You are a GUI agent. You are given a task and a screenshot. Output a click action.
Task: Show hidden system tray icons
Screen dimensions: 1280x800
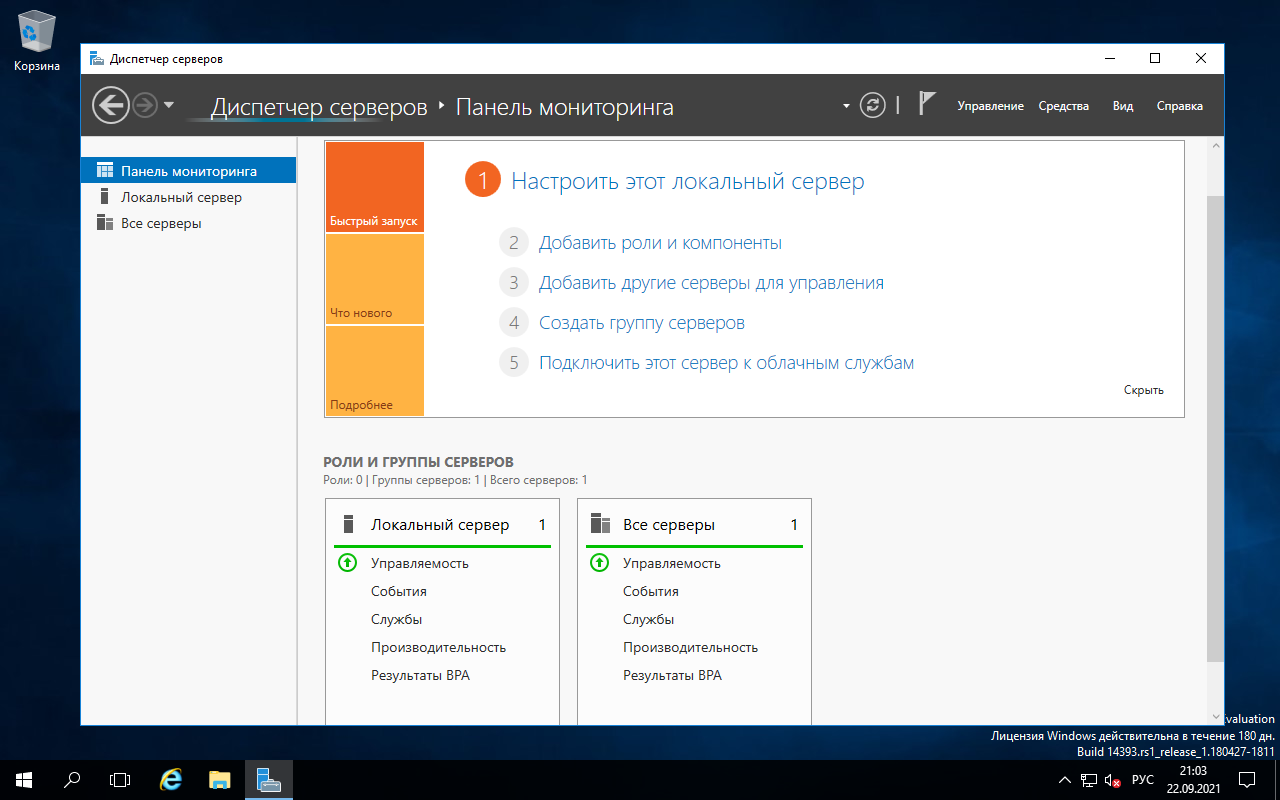1065,780
